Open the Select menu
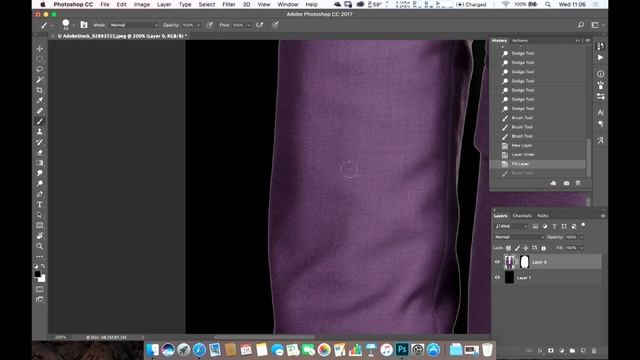 207,4
